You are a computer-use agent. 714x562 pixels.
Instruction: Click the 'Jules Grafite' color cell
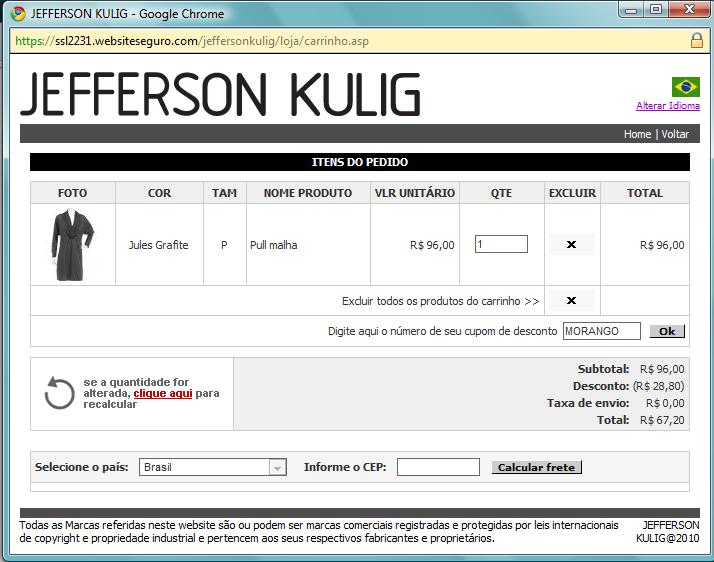(x=158, y=245)
